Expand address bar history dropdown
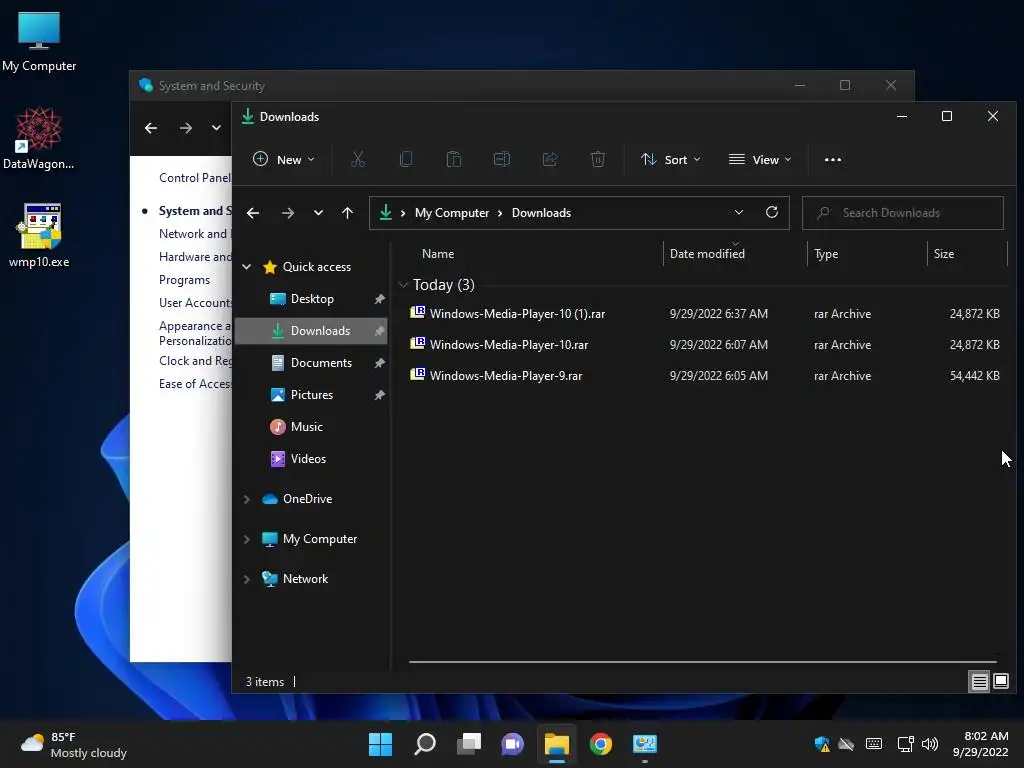The width and height of the screenshot is (1024, 768). coord(739,212)
